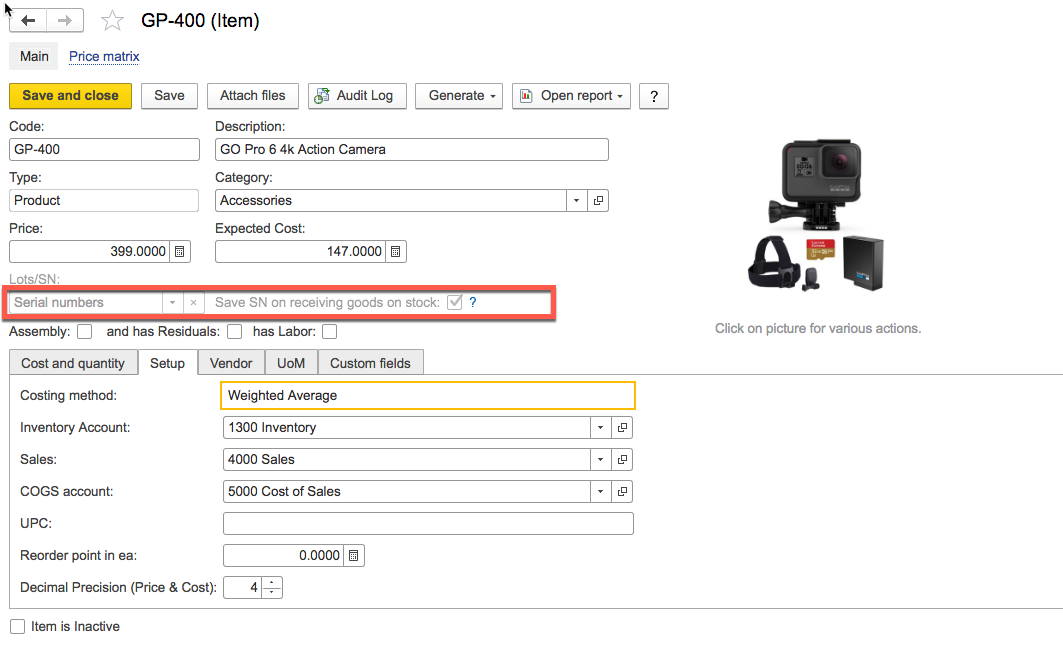The width and height of the screenshot is (1063, 653).
Task: Click the Save button
Action: click(169, 96)
